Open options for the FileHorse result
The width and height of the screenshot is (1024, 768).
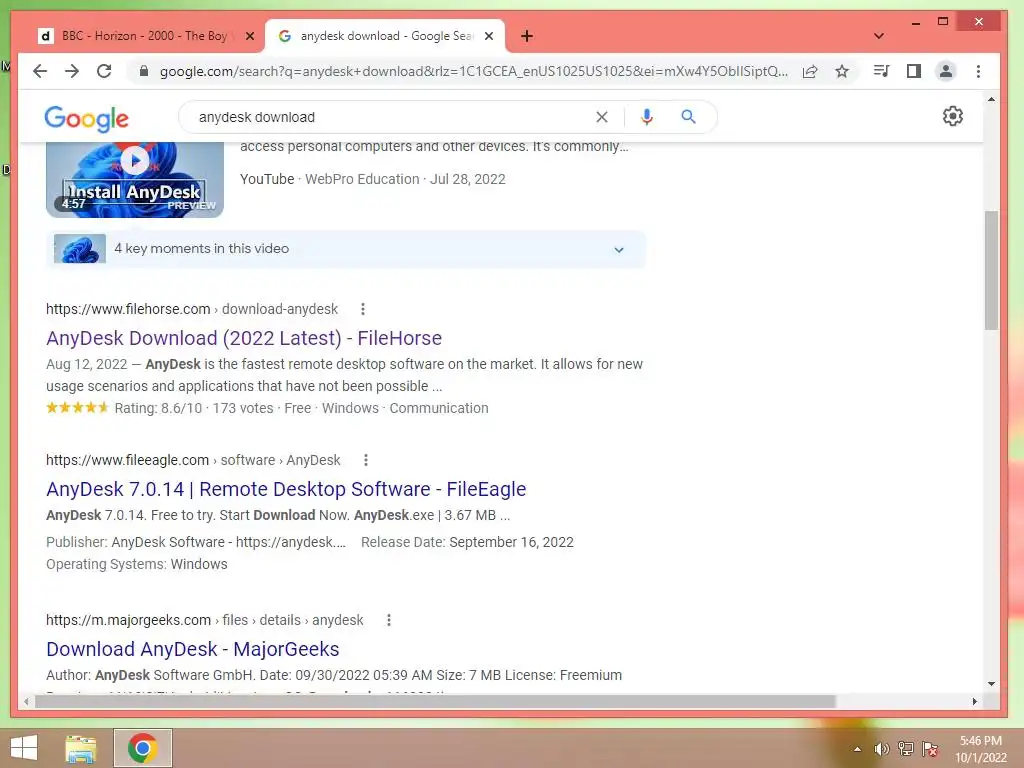point(362,309)
